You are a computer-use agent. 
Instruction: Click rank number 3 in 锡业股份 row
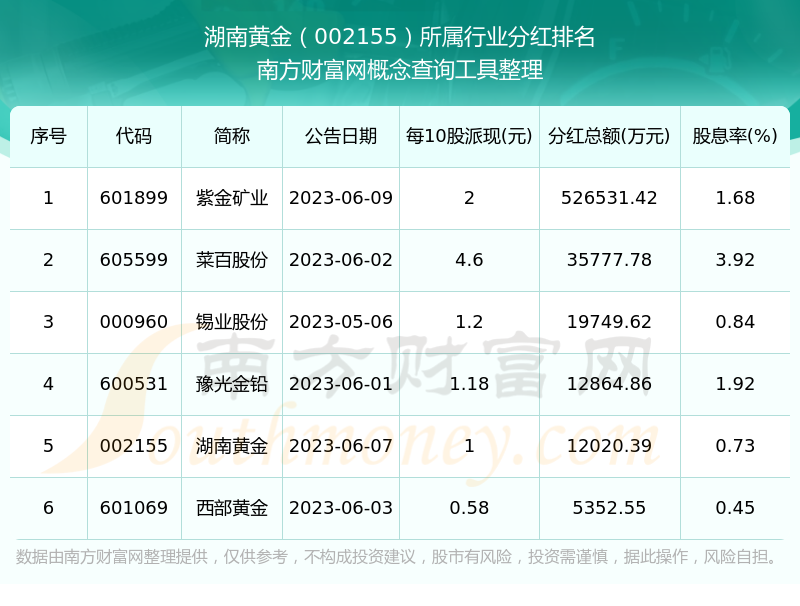[x=48, y=322]
